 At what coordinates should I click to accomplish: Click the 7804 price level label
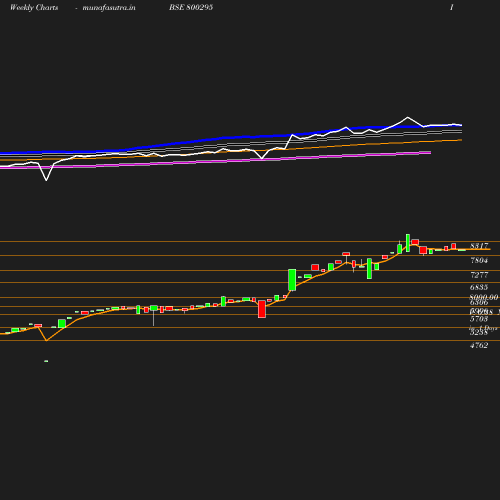coord(479,260)
